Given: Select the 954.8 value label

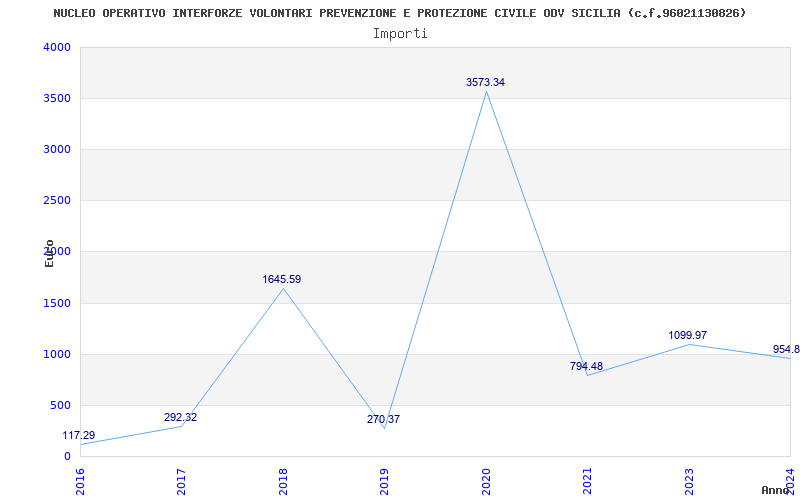Looking at the screenshot, I should (786, 349).
